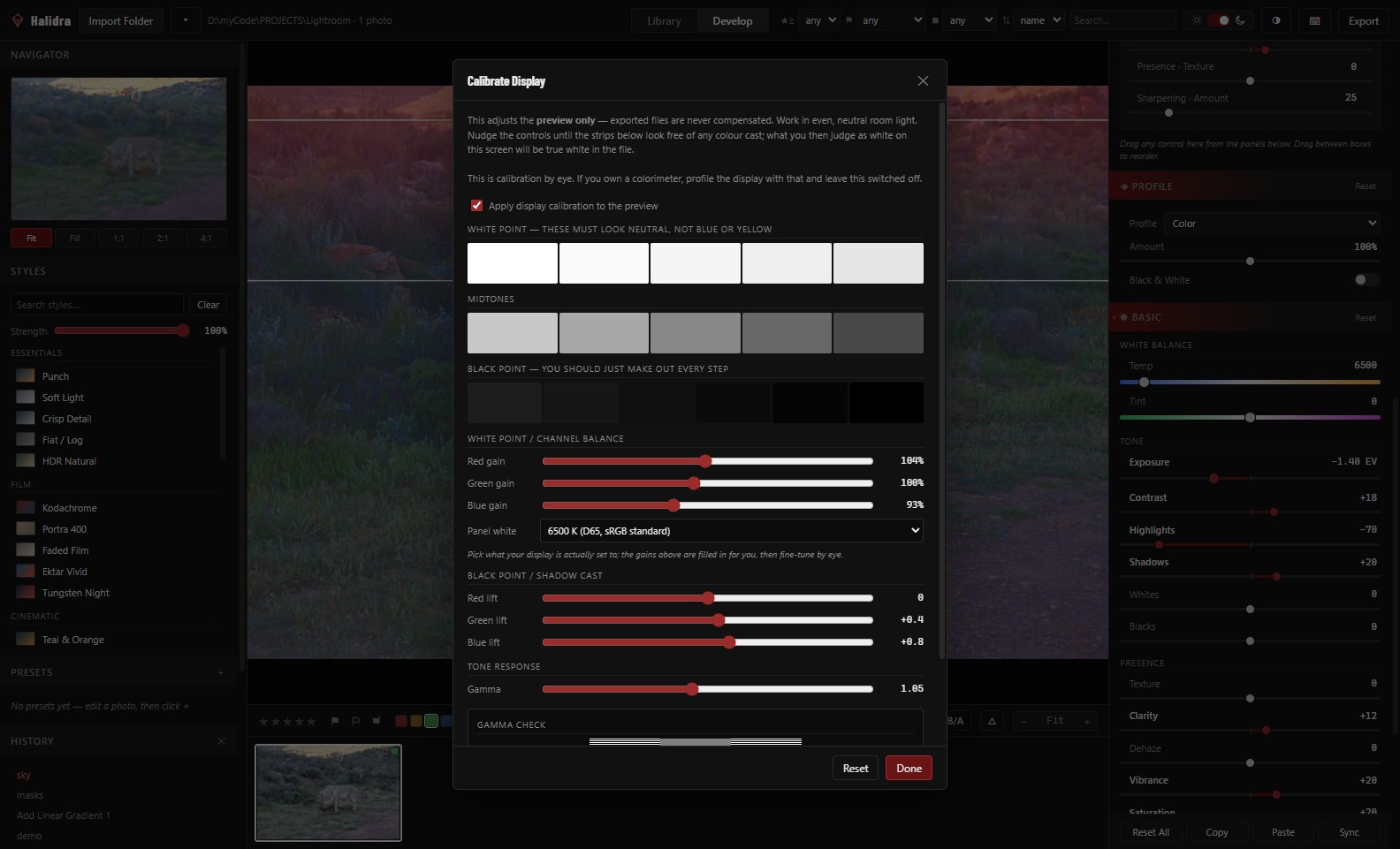This screenshot has width=1400, height=849.
Task: Click the moon dark-theme icon
Action: (1241, 20)
